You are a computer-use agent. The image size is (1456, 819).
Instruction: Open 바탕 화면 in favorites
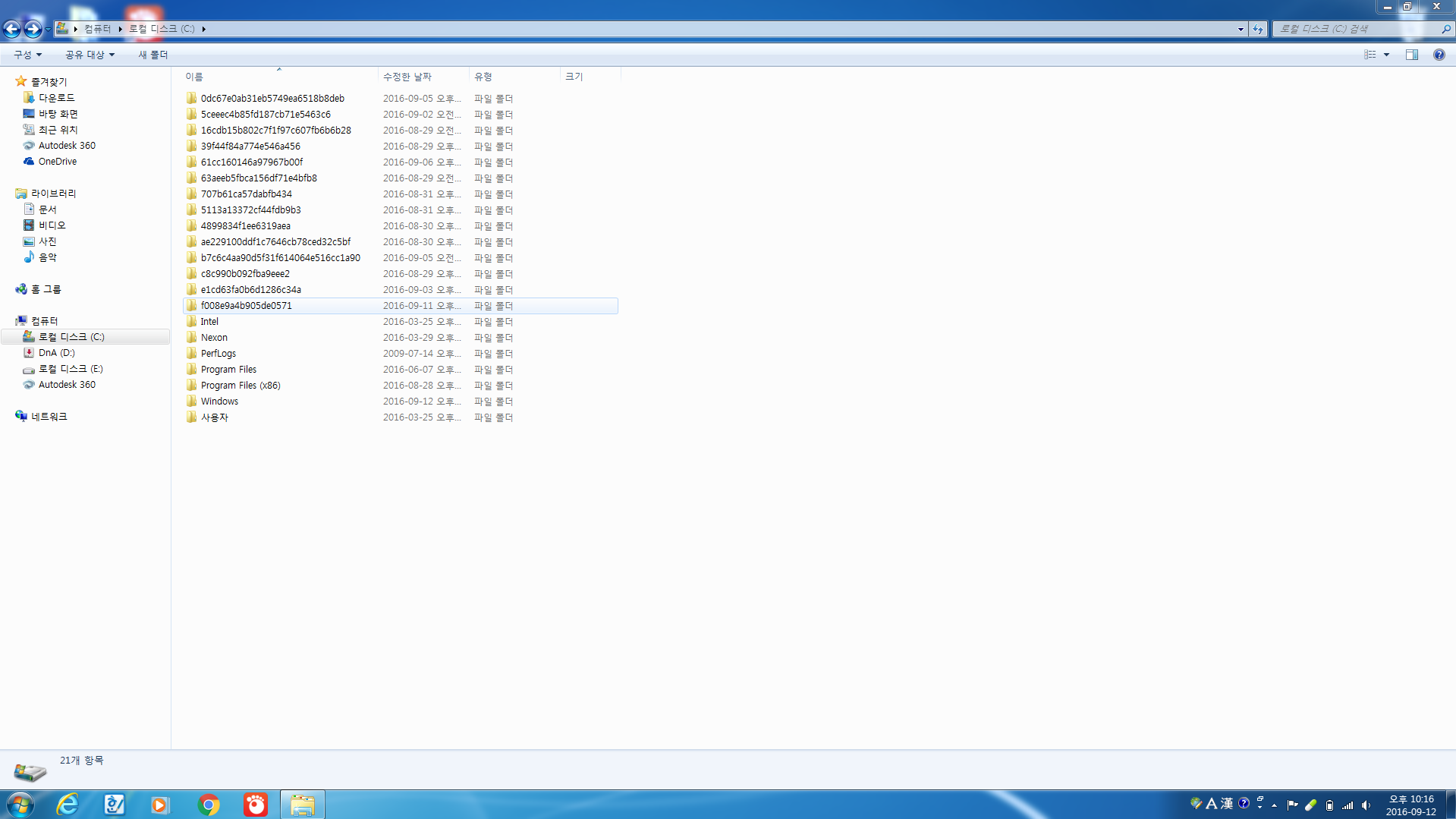(58, 114)
